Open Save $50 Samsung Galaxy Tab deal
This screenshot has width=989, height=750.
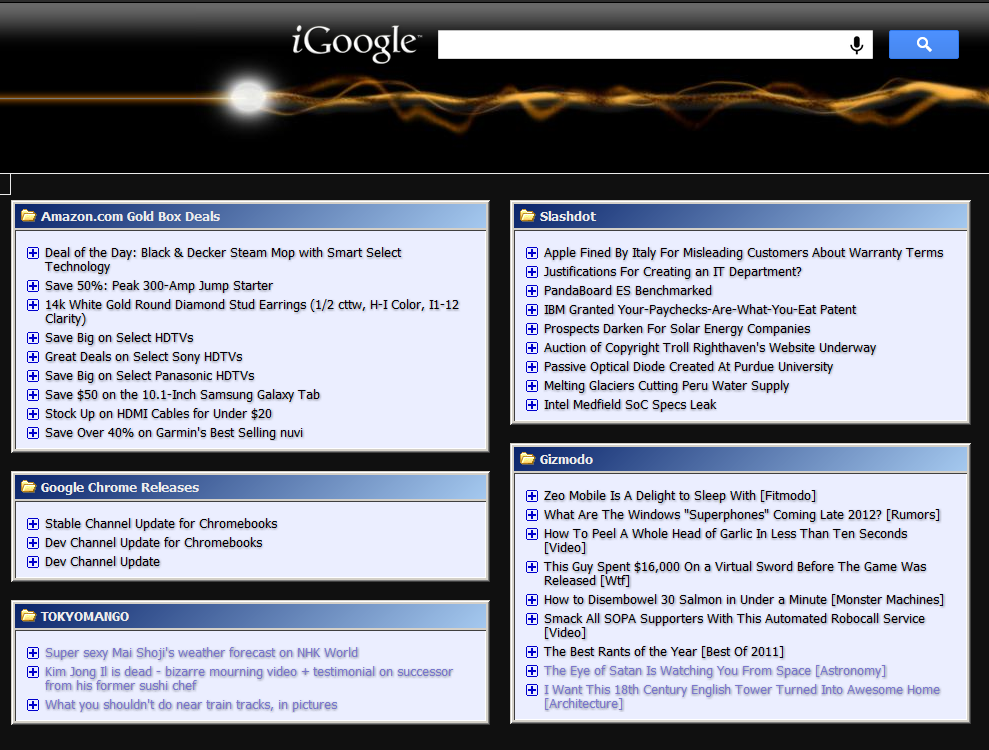tap(182, 395)
